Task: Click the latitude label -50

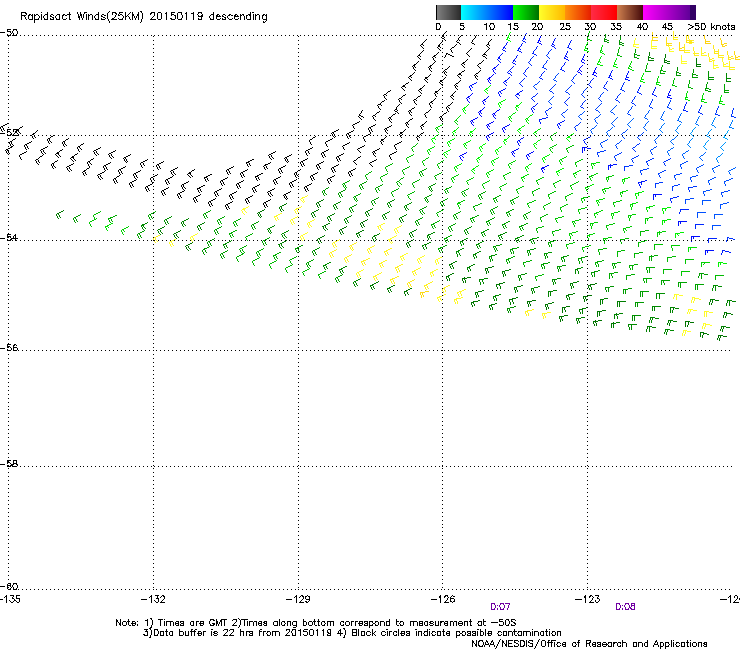Action: [9, 33]
